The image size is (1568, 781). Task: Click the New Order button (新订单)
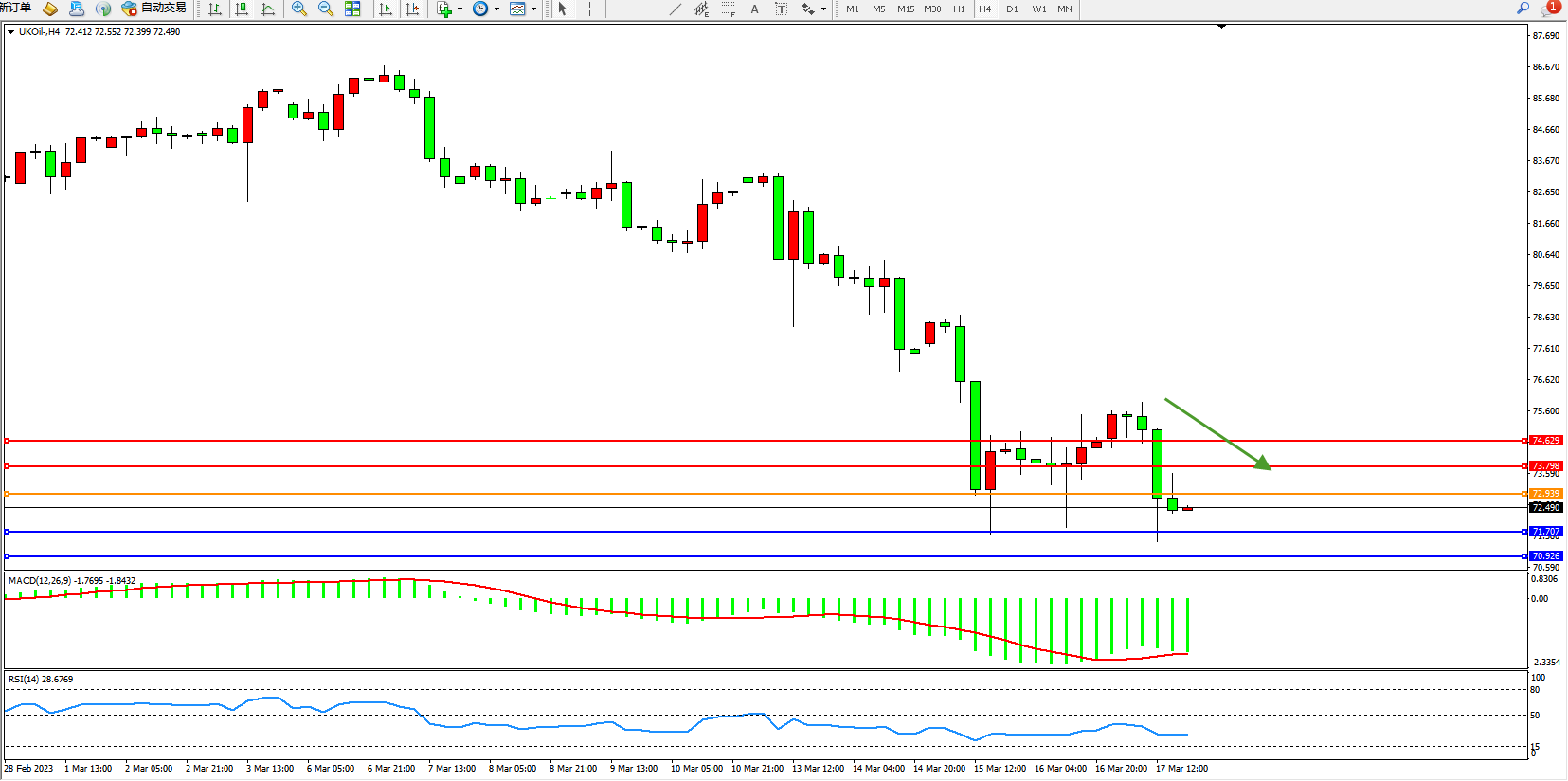click(15, 8)
